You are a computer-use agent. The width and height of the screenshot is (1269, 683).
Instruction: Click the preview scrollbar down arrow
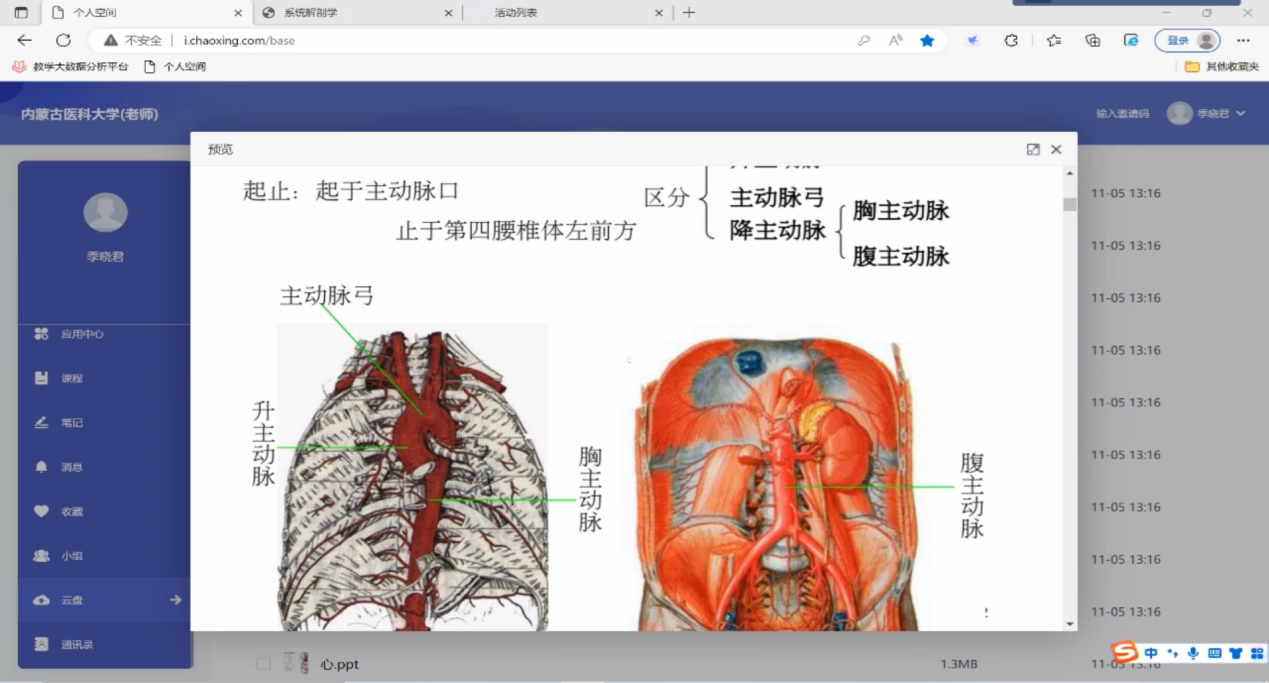tap(1070, 623)
